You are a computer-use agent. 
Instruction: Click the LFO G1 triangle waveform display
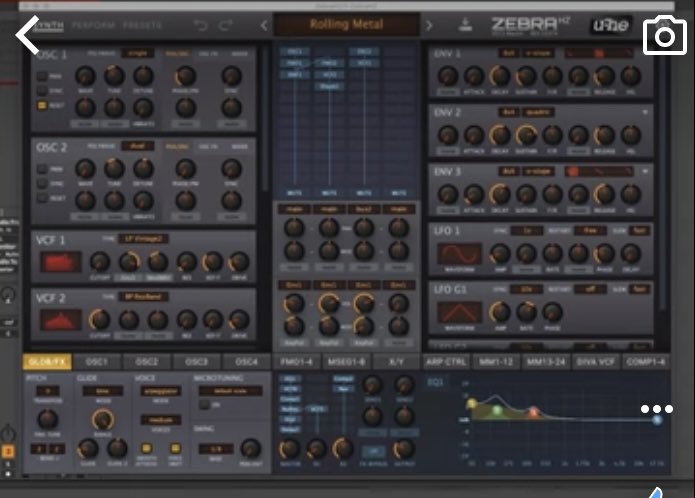(x=459, y=312)
